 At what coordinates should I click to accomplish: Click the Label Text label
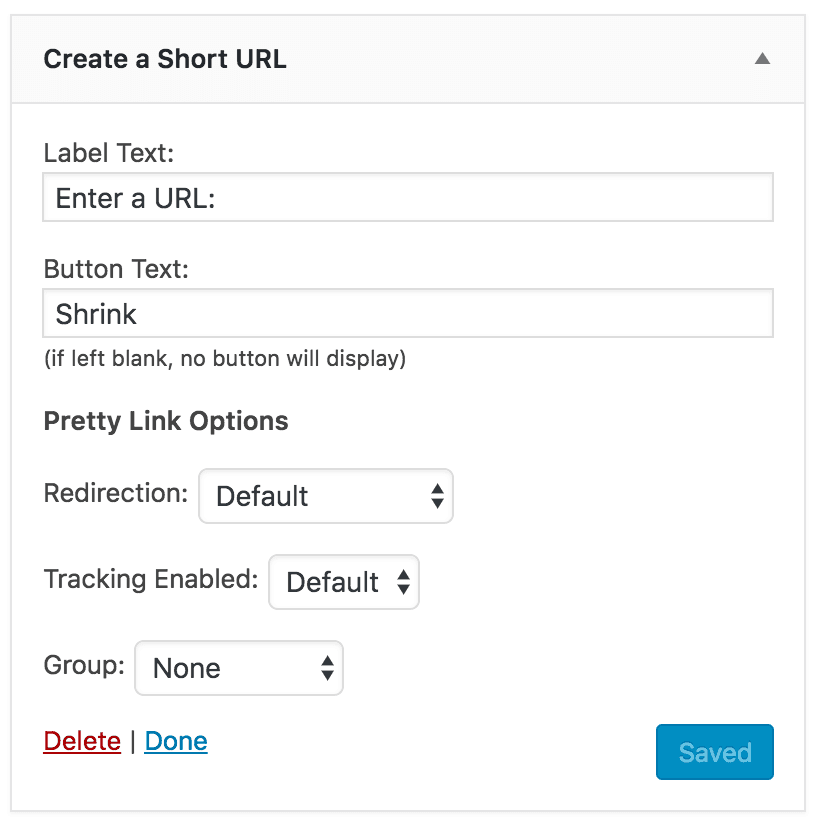click(108, 153)
